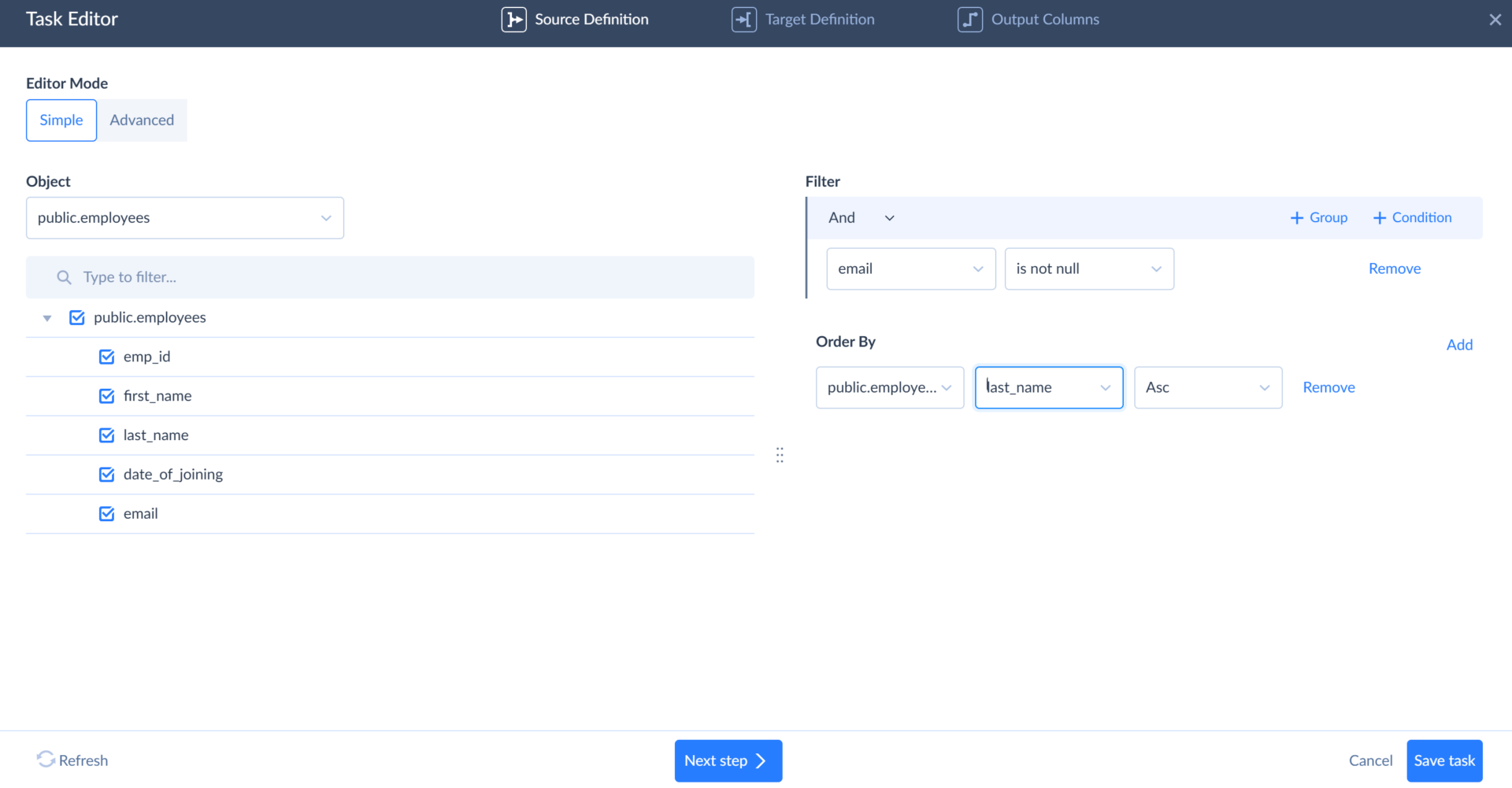Collapse the public.employees column tree
1512x788 pixels.
click(46, 317)
